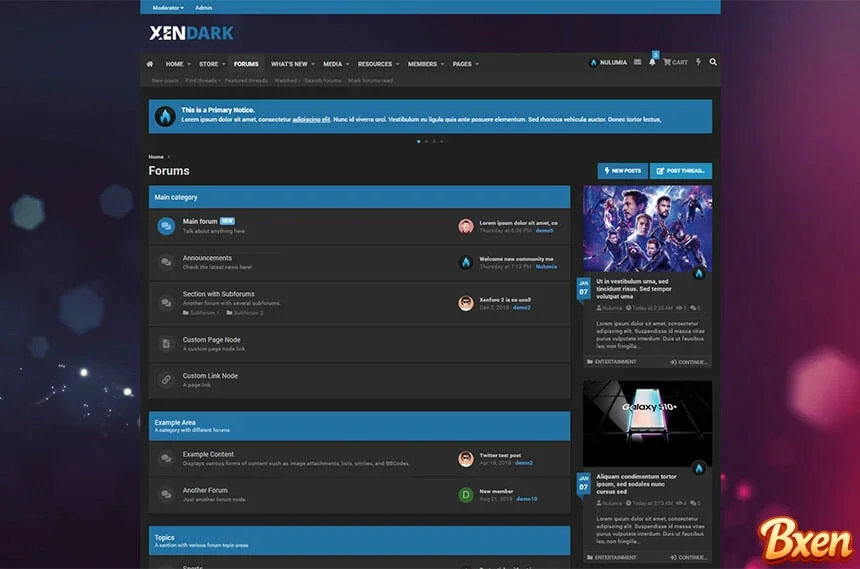The image size is (860, 569).
Task: Select the fourth notice carousel dot
Action: 442,142
